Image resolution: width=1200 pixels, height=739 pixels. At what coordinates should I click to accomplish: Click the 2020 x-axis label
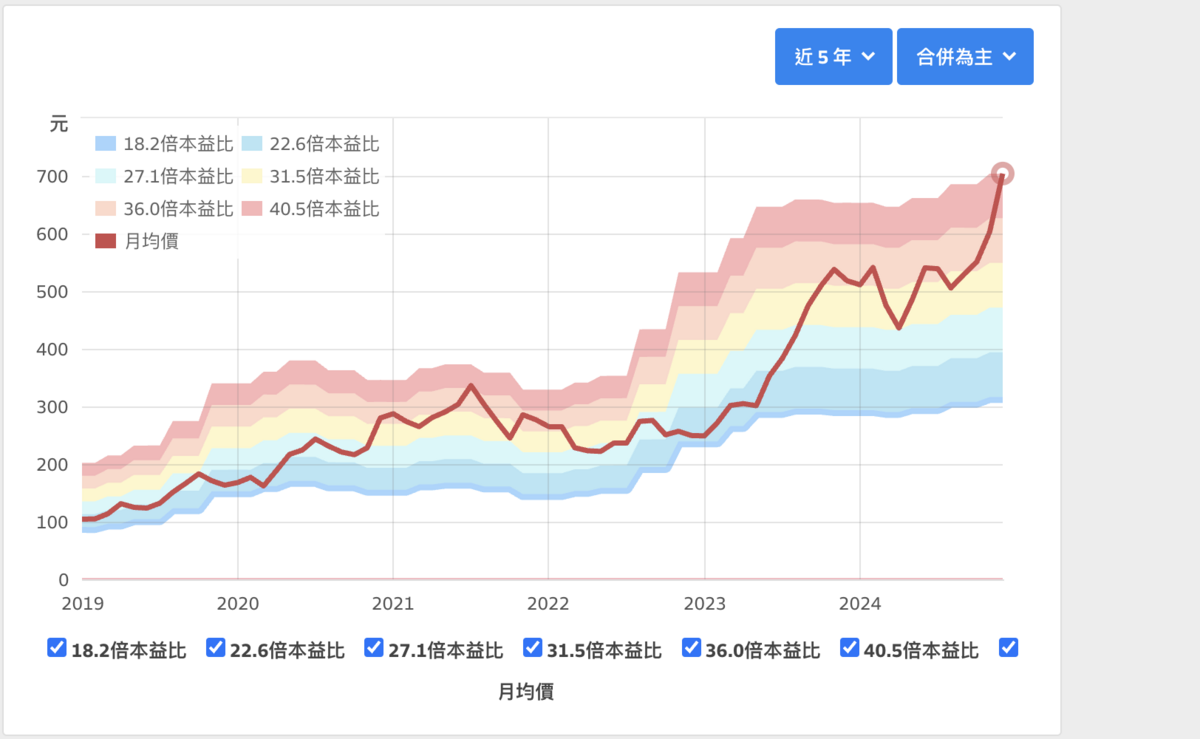[x=237, y=604]
